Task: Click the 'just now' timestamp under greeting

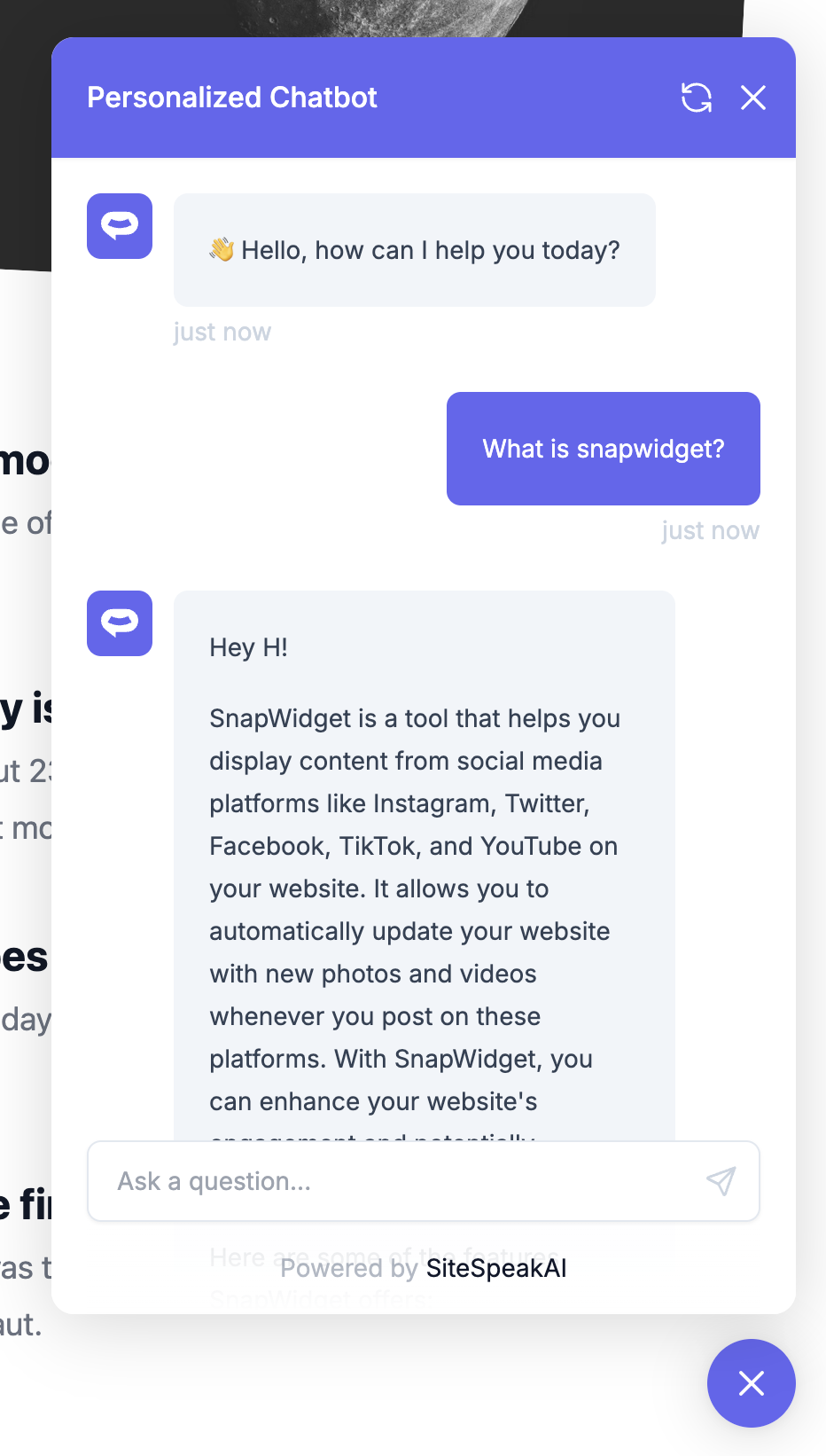Action: tap(222, 333)
